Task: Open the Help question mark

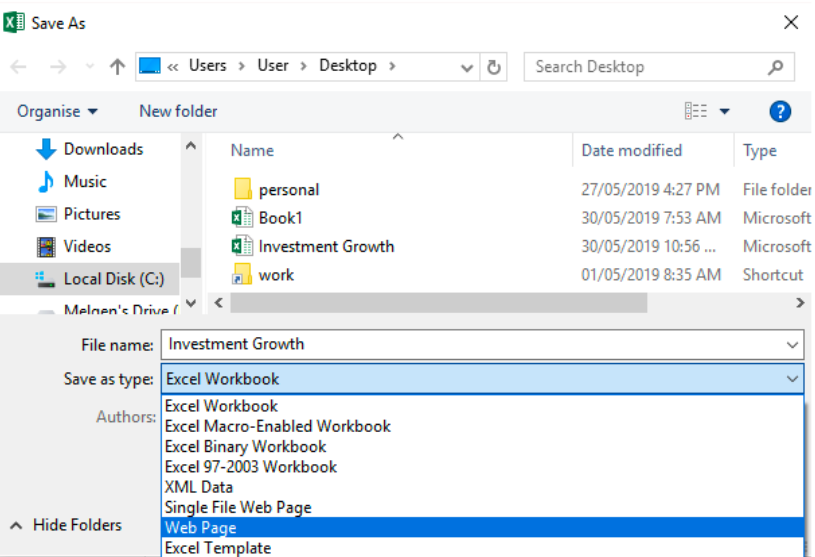Action: coord(780,111)
